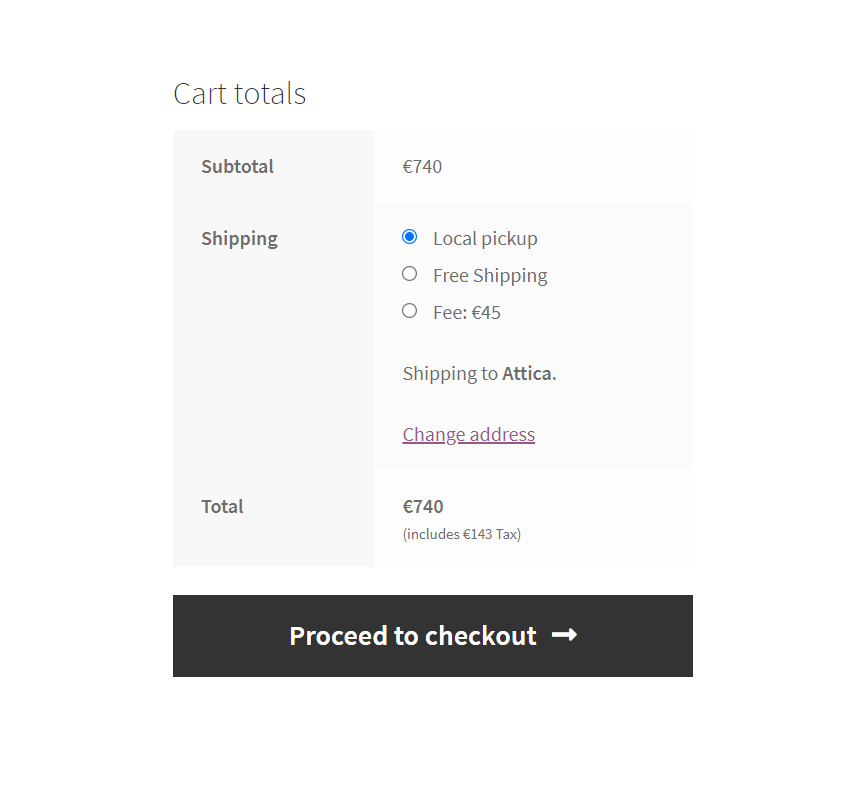Click the "Shipping to" destination text
The height and width of the screenshot is (802, 864).
click(x=449, y=374)
